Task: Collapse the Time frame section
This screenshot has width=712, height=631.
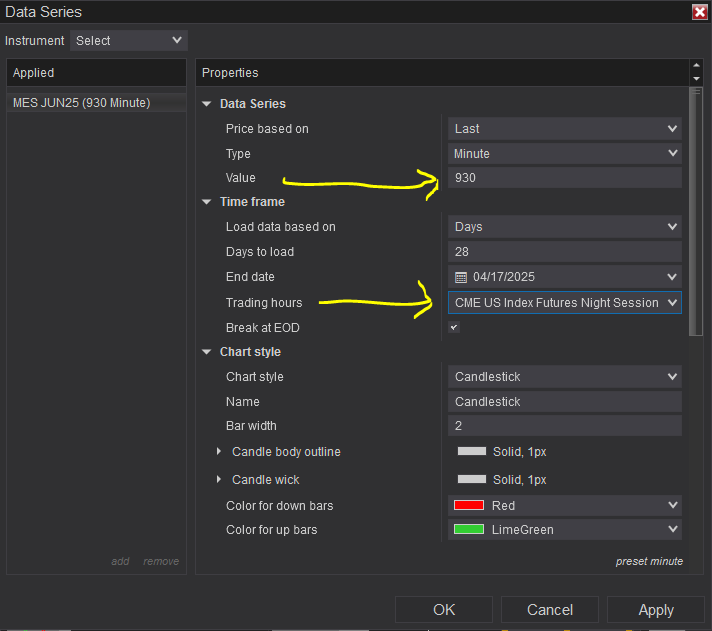Action: [207, 202]
